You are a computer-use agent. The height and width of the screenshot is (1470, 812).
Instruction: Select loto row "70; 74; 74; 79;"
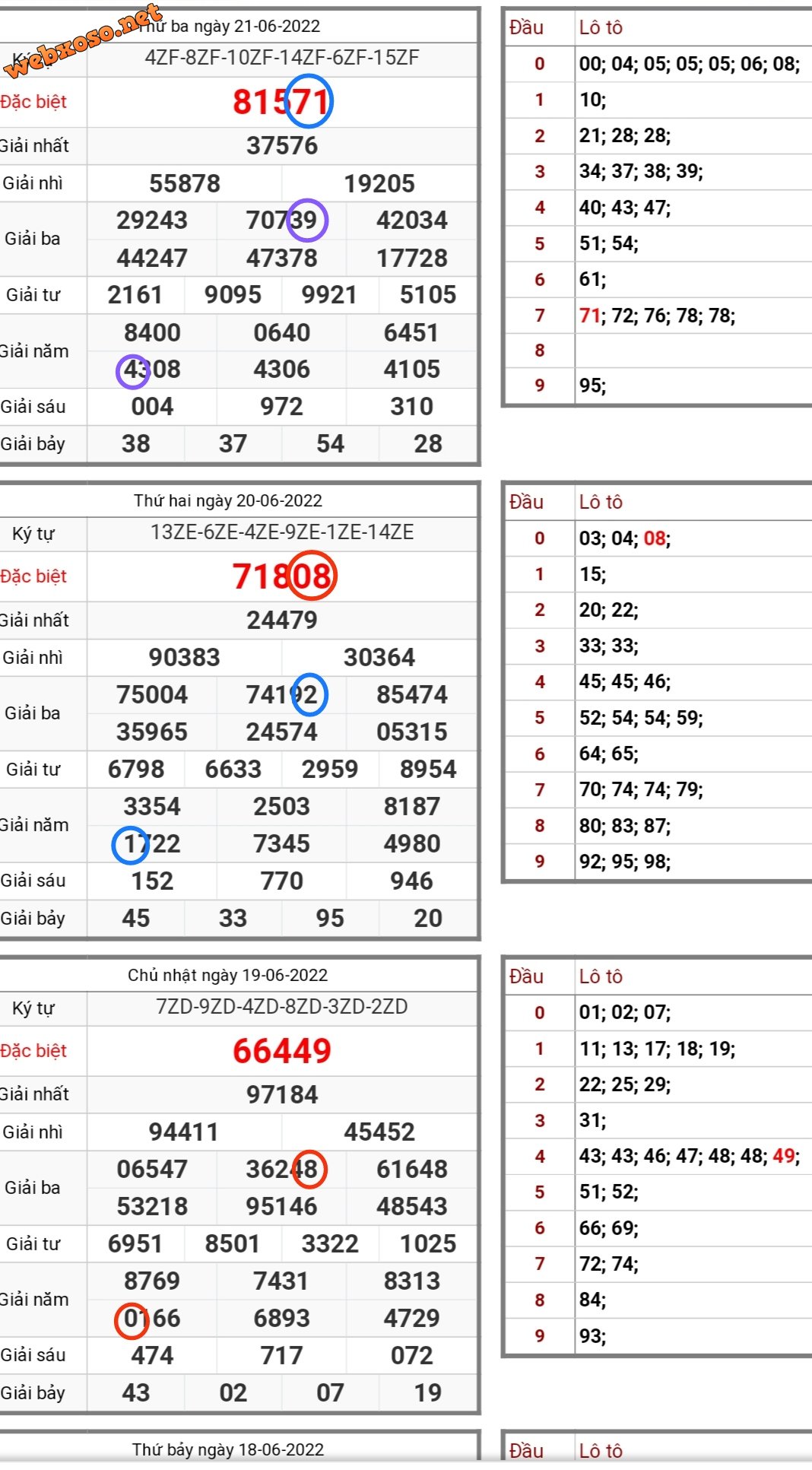click(641, 789)
